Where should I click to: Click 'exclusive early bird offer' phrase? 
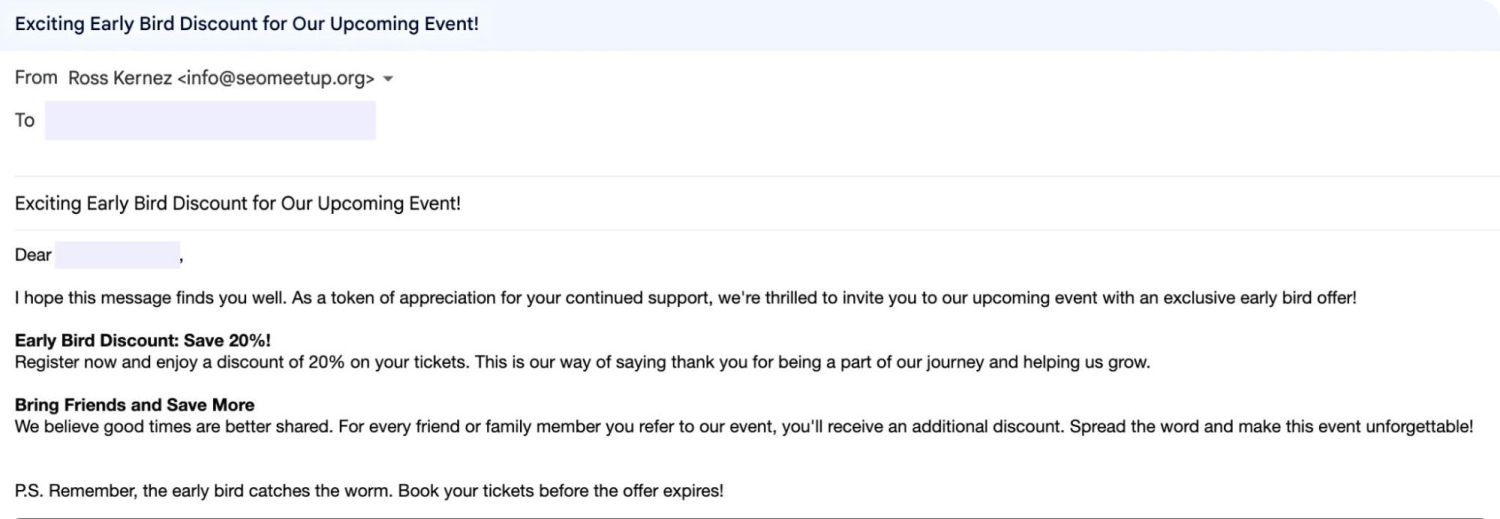(1258, 298)
